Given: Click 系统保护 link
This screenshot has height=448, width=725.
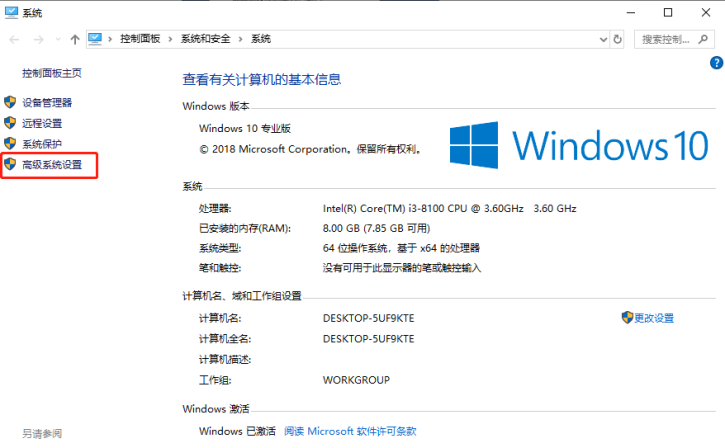Looking at the screenshot, I should click(42, 144).
